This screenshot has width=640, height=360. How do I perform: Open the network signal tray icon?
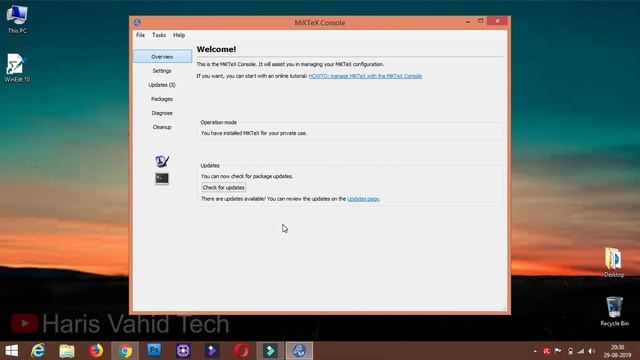coord(581,351)
